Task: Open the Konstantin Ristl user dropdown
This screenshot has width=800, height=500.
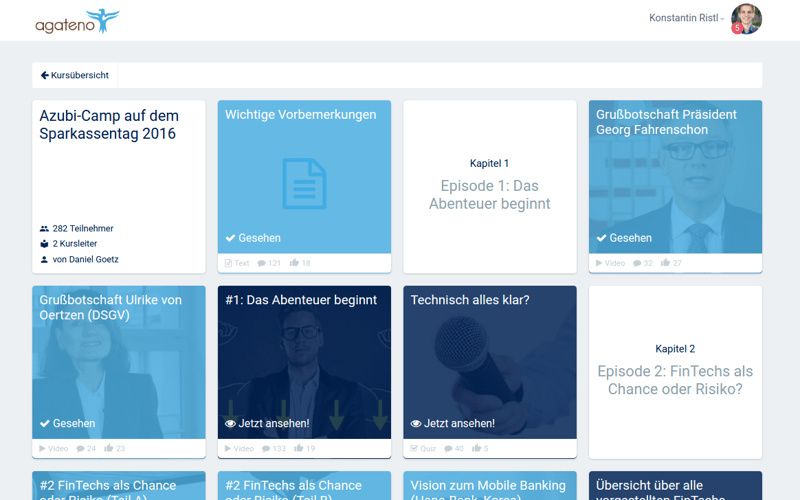Action: tap(686, 18)
